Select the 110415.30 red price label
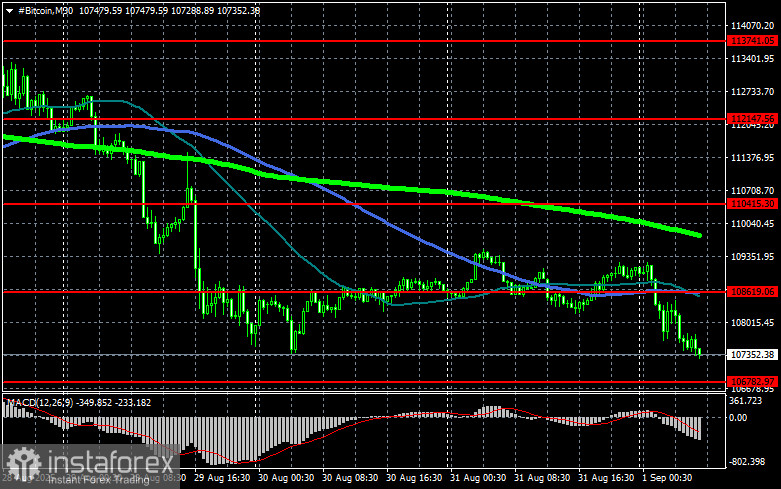The width and height of the screenshot is (781, 489). pos(752,204)
